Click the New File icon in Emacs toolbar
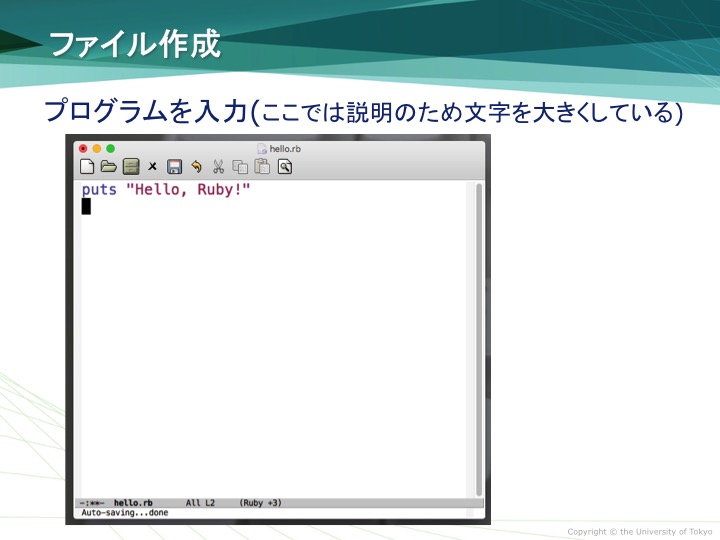Image resolution: width=720 pixels, height=540 pixels. 87,167
